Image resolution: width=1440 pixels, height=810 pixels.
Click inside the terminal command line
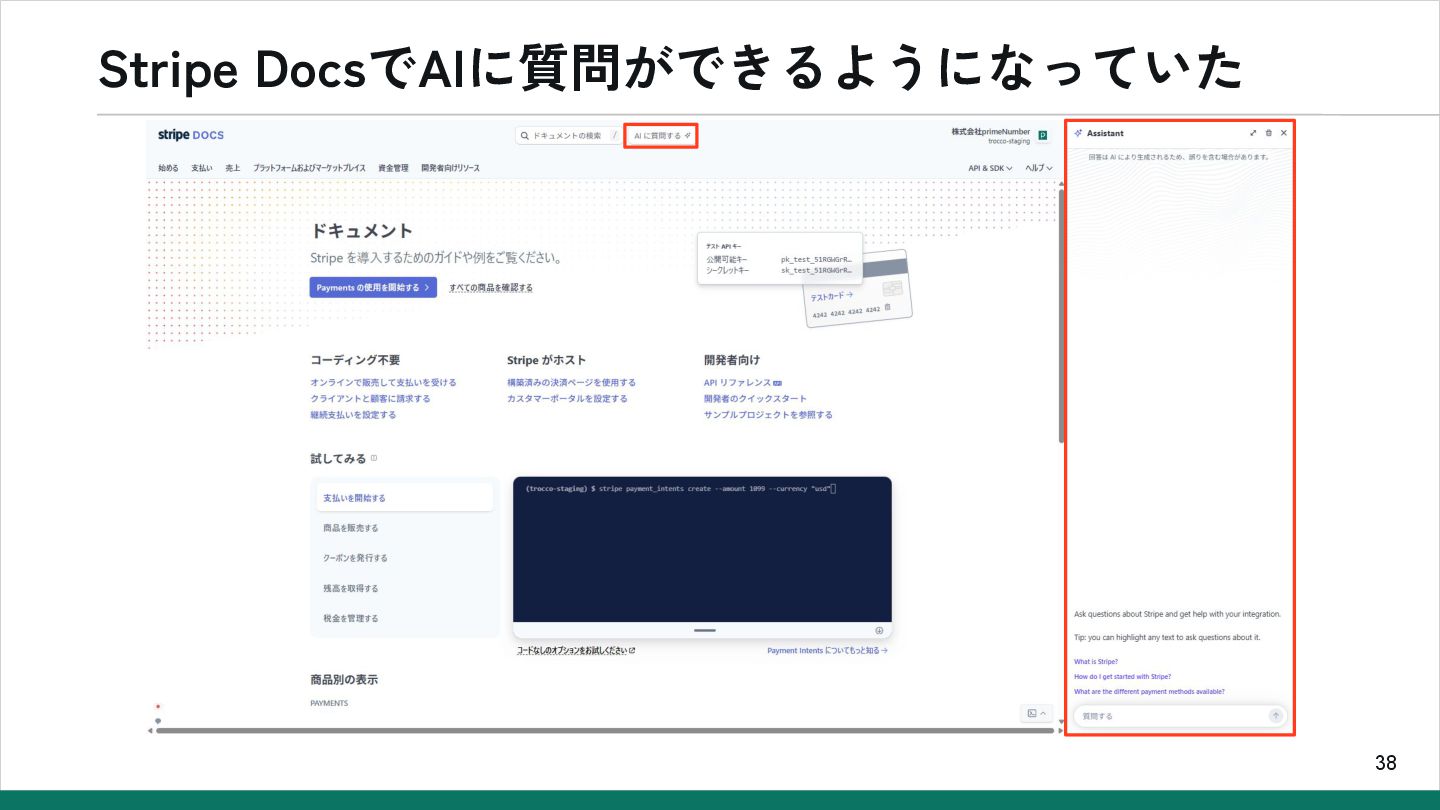(680, 488)
